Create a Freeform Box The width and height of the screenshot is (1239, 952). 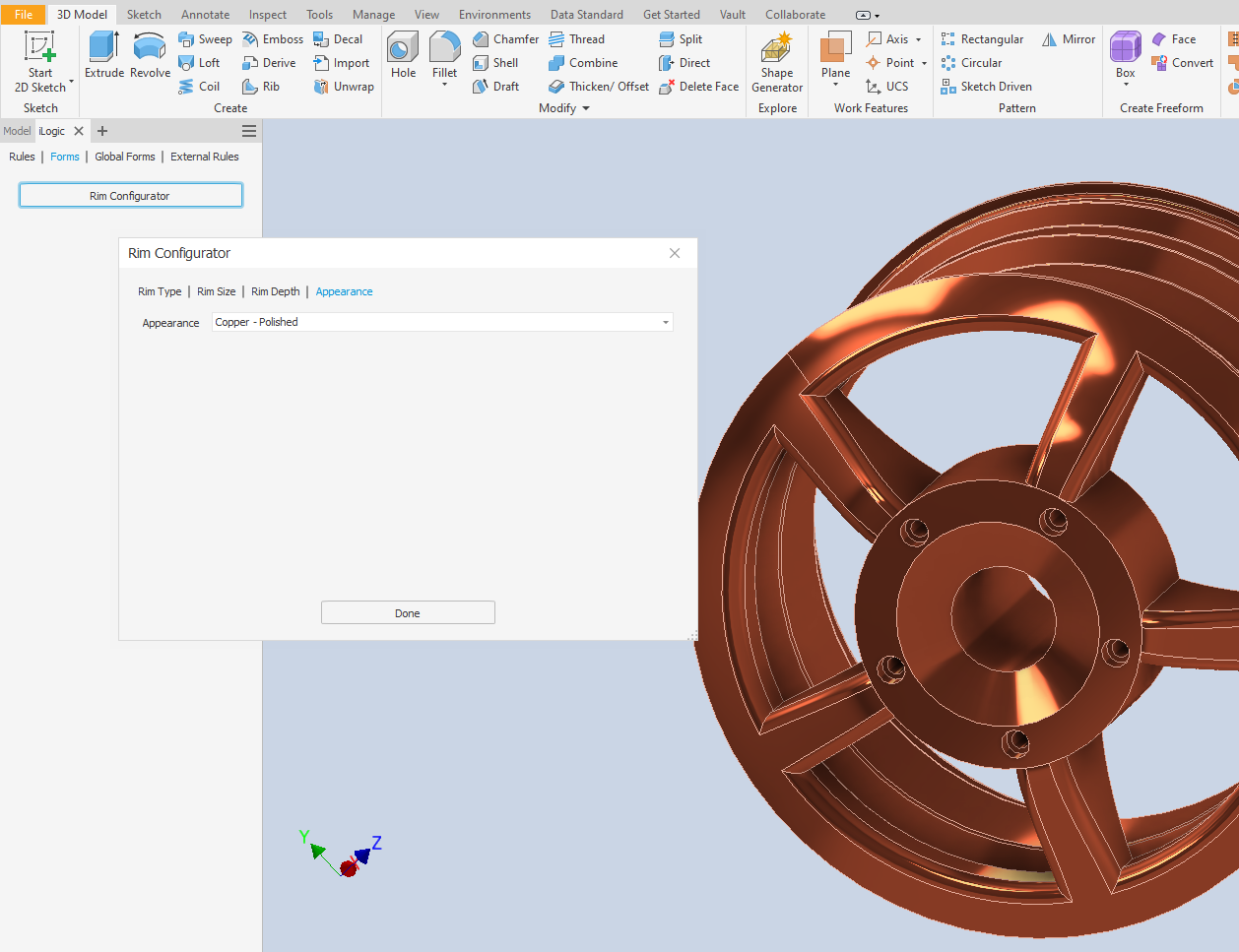point(1125,49)
